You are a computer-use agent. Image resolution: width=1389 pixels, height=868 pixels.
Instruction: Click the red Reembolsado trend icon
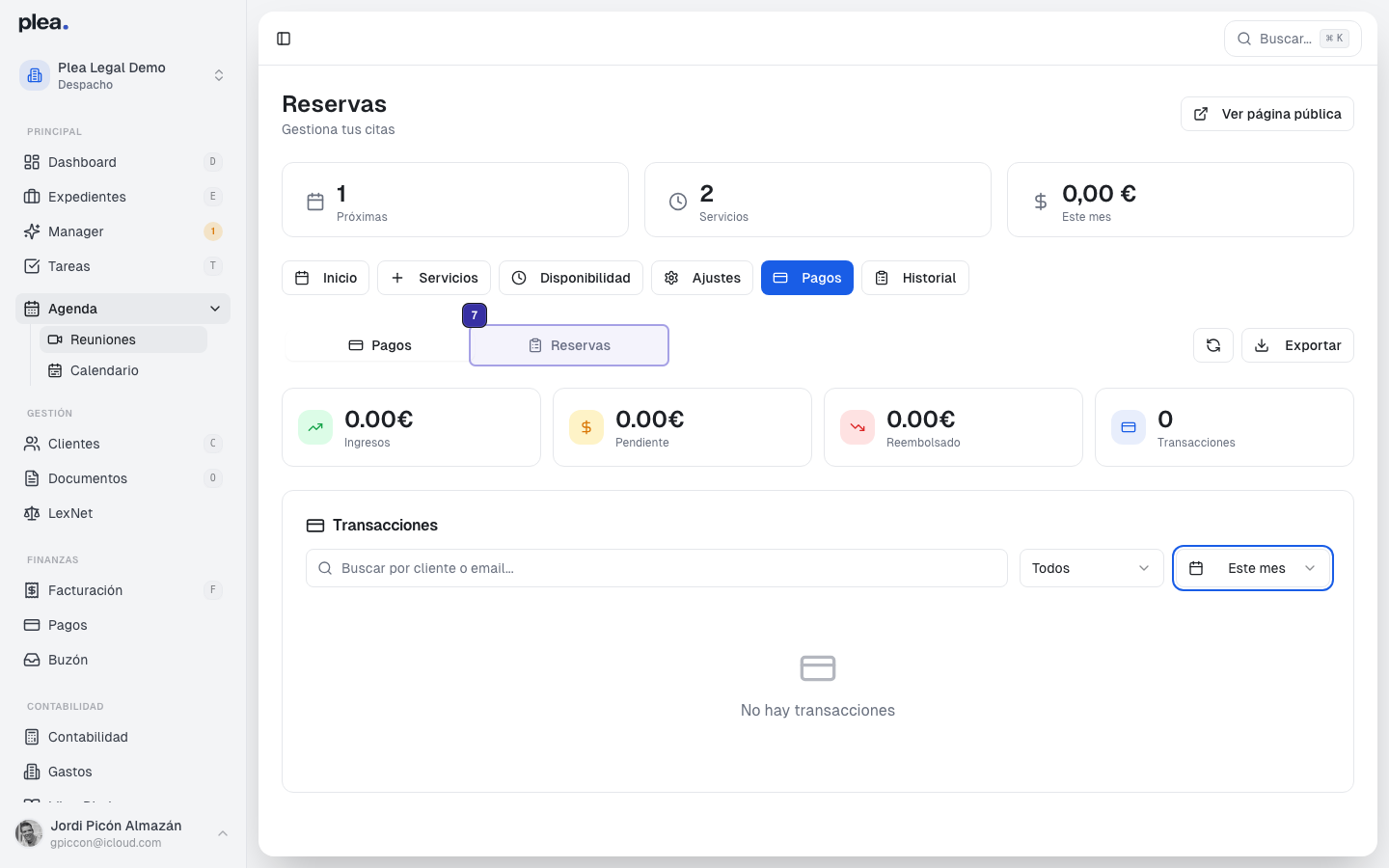858,427
